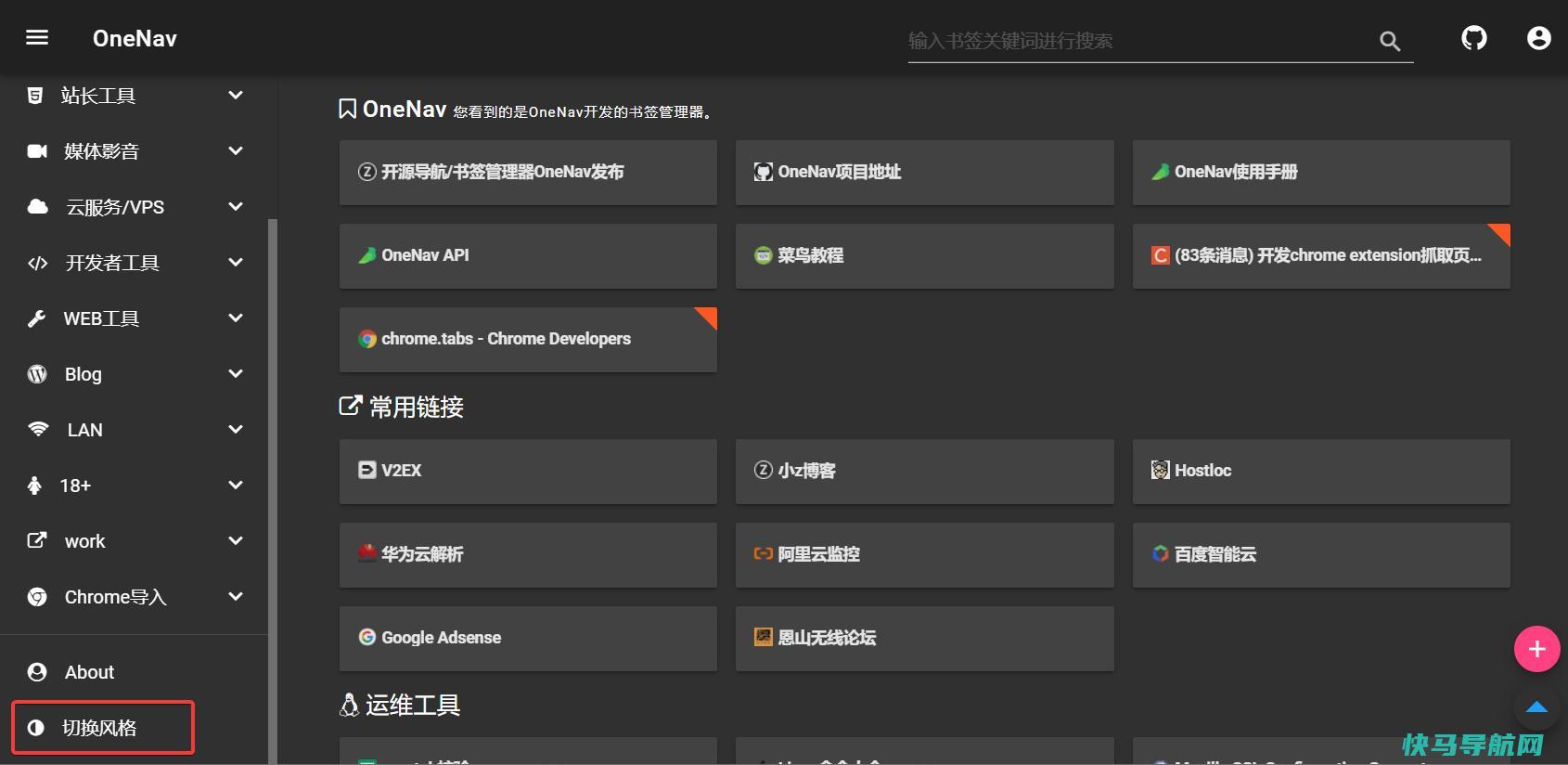
Task: Open the 小z博客 bookmark
Action: tap(924, 472)
